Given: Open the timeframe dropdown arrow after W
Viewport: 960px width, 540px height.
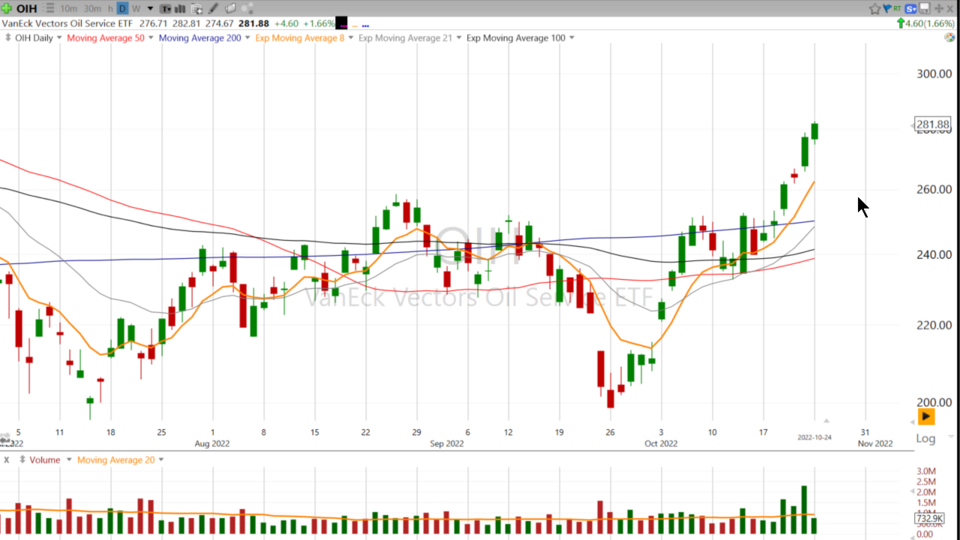Looking at the screenshot, I should click(151, 8).
